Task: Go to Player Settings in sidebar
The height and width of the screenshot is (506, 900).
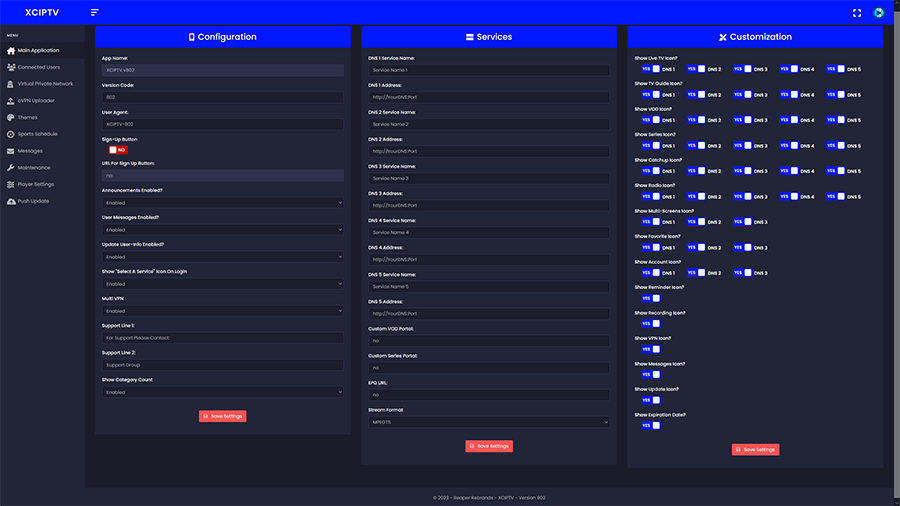Action: coord(35,184)
